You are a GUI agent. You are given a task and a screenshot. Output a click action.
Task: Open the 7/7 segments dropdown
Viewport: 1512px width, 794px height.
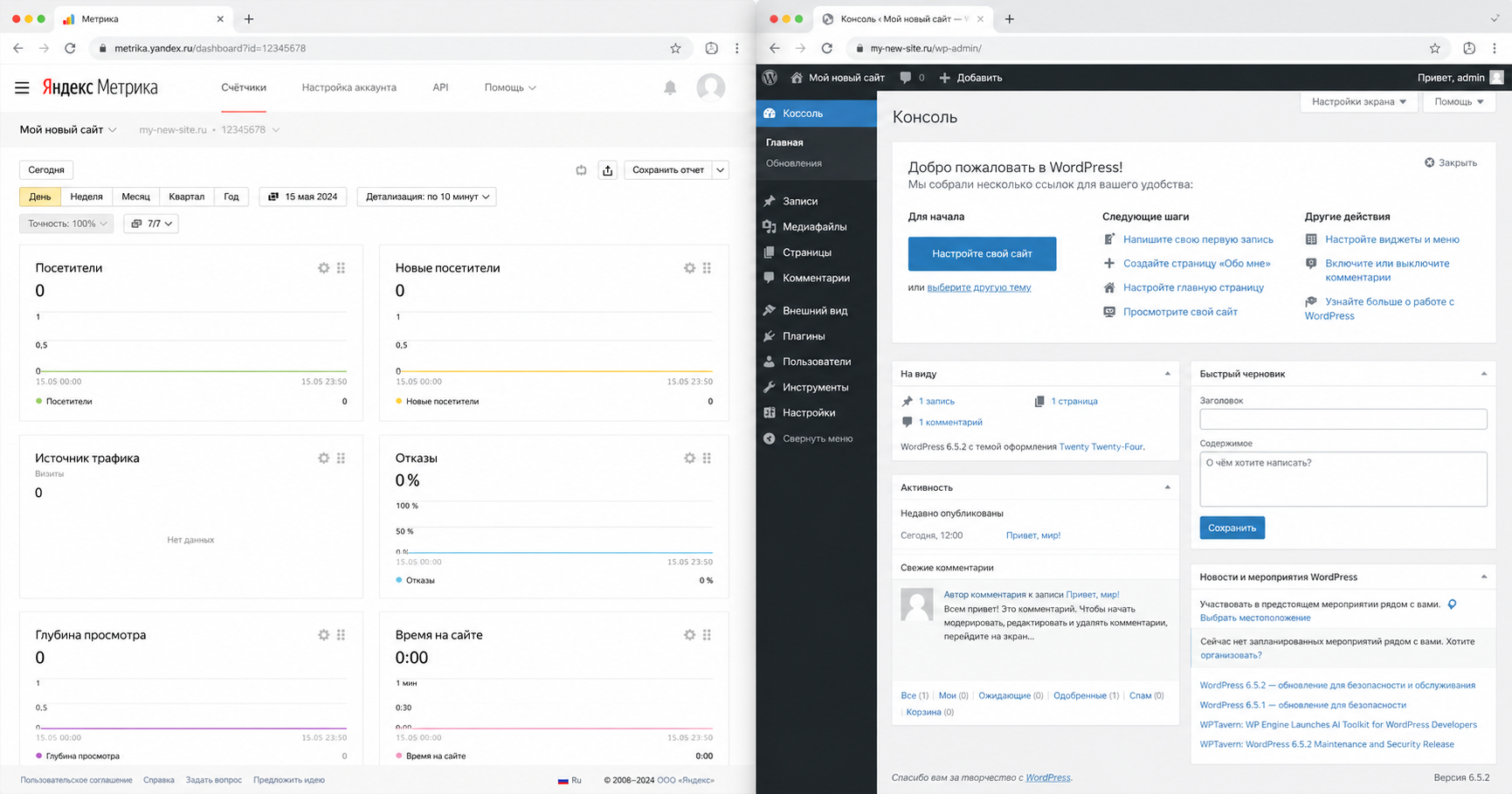point(151,224)
